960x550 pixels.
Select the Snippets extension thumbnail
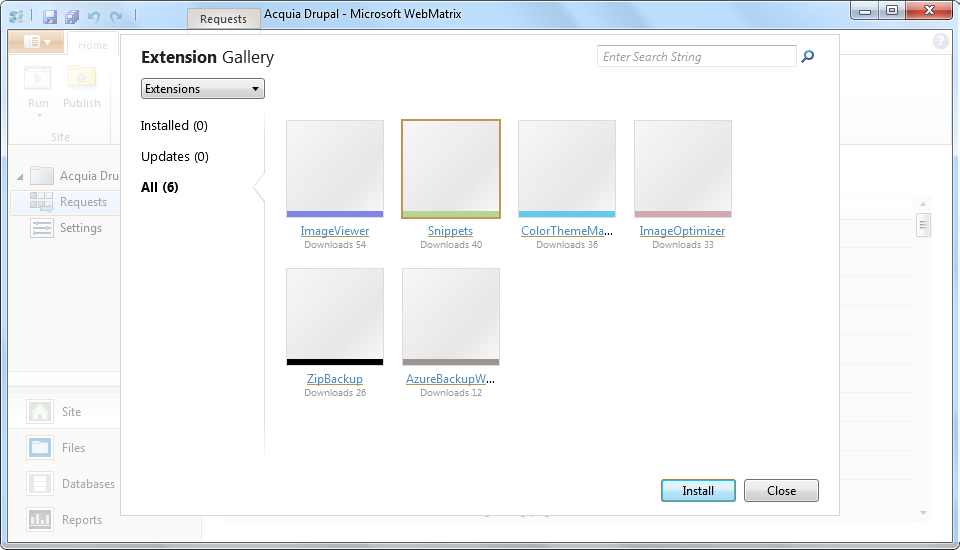451,168
